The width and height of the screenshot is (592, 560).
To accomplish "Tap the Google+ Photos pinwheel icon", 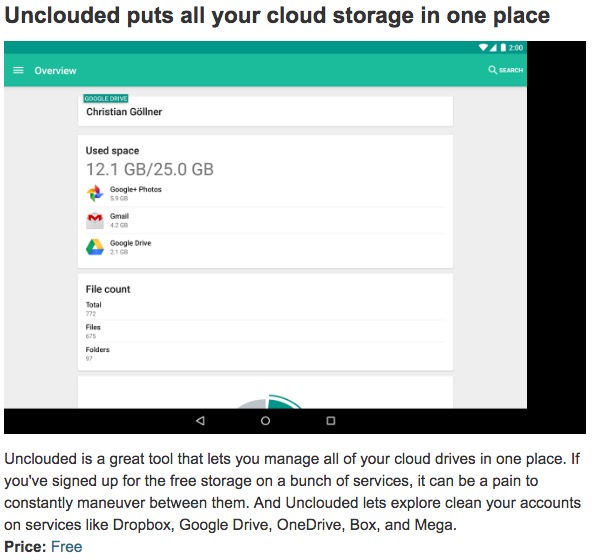I will (95, 193).
